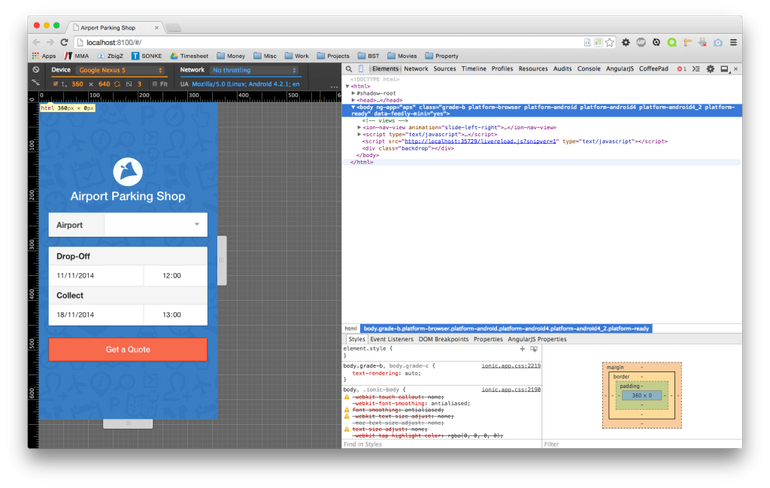Open the Console panel tab

(x=589, y=69)
